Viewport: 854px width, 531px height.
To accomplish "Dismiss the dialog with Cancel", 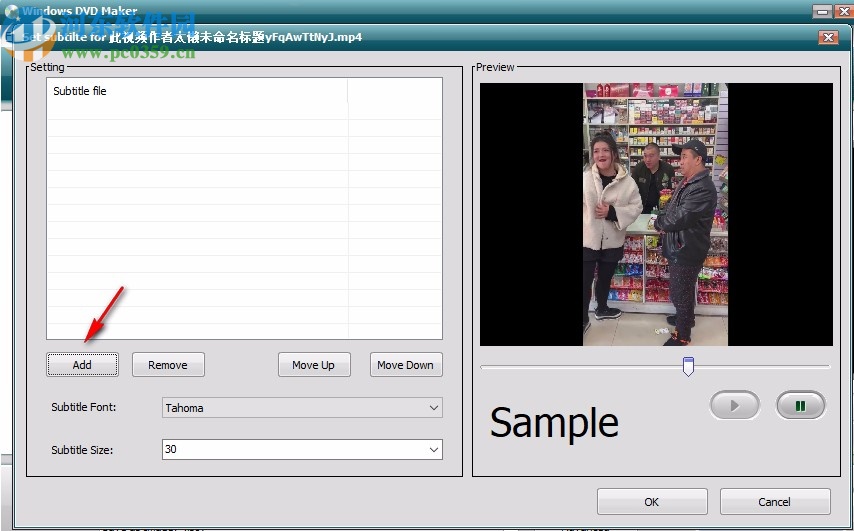I will click(x=775, y=502).
